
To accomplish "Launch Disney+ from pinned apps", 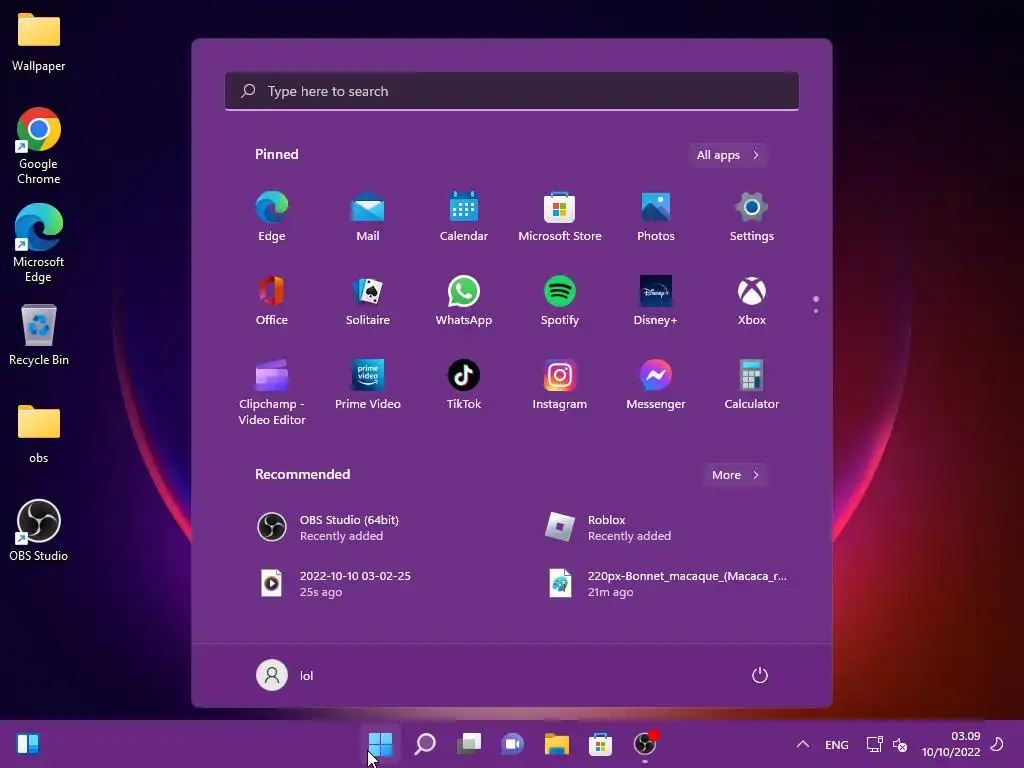I will 656,300.
